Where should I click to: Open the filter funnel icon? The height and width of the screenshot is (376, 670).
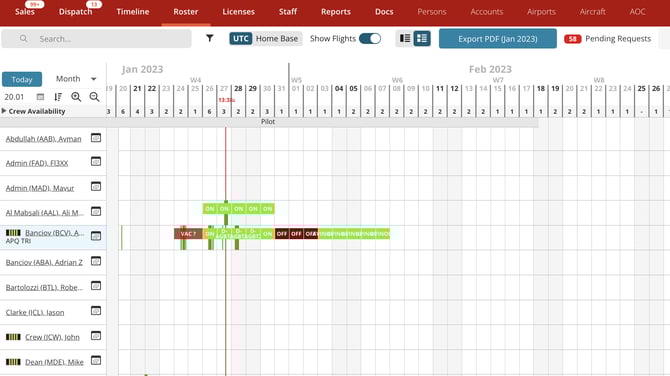(209, 38)
